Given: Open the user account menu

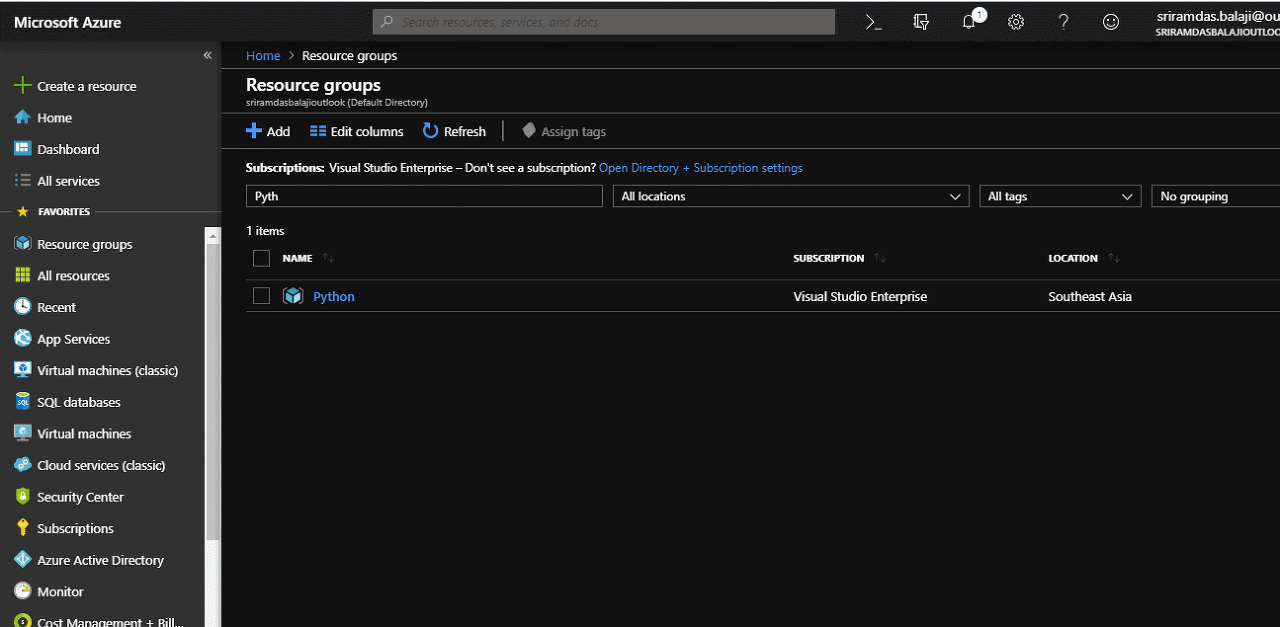Looking at the screenshot, I should tap(1217, 22).
